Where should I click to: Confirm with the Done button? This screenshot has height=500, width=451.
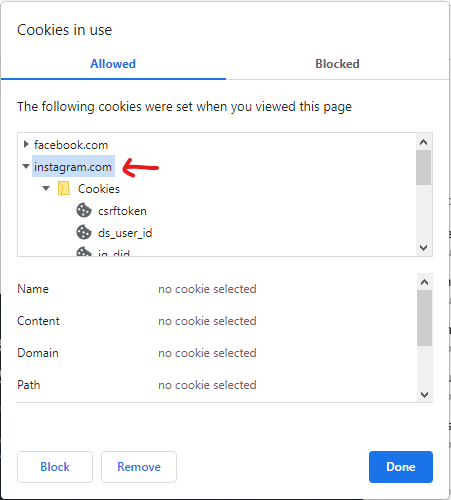pyautogui.click(x=401, y=467)
